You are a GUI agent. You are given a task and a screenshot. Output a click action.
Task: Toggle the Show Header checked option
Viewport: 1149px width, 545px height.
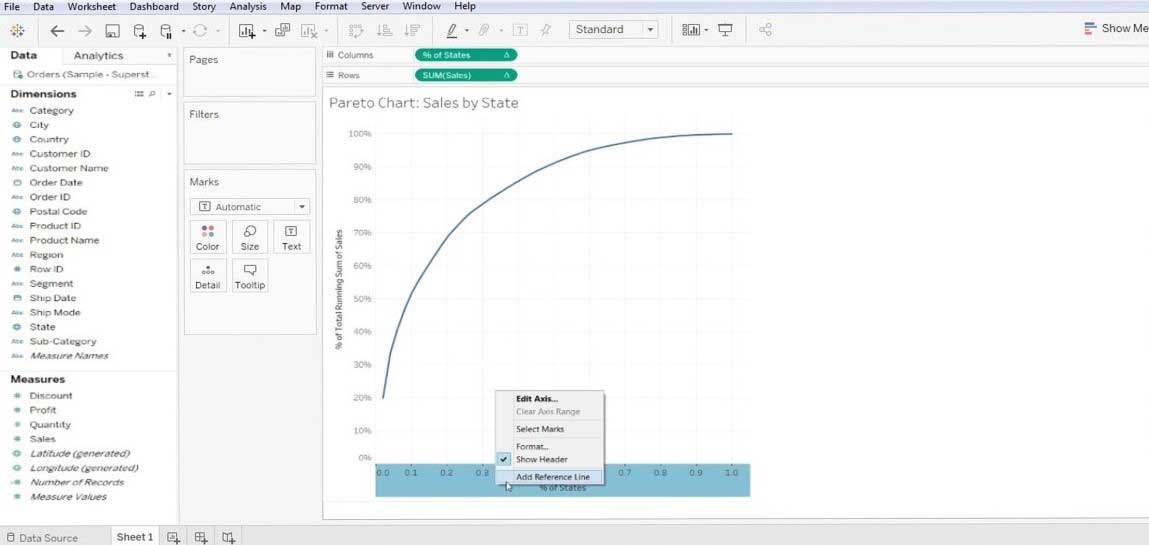[550, 459]
